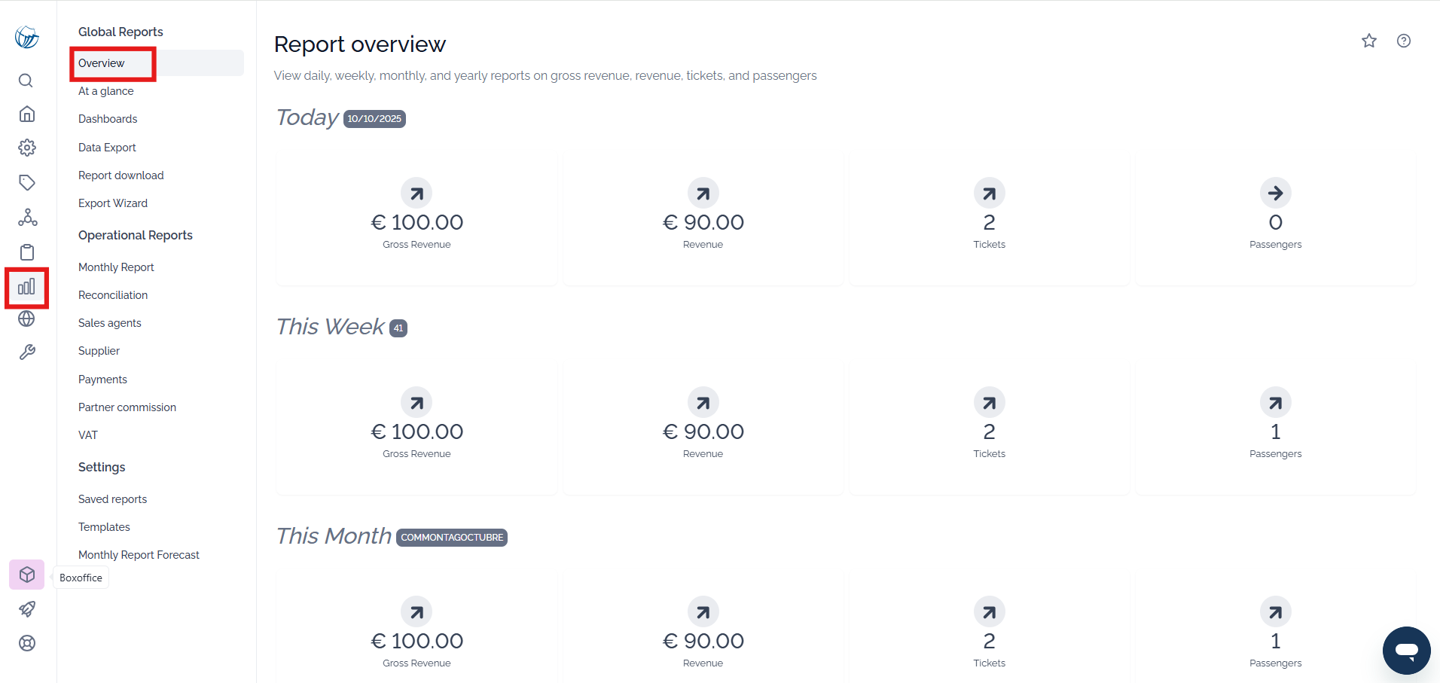The image size is (1440, 683).
Task: Open the Data Export menu item
Action: 107,147
